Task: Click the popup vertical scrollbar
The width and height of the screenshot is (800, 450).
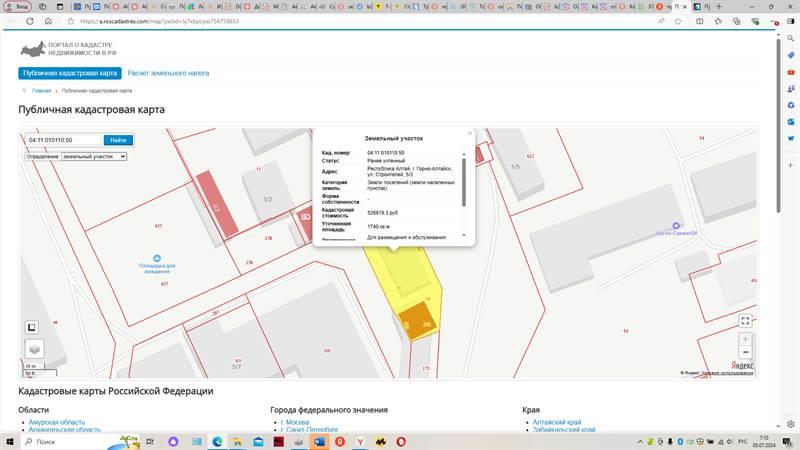Action: click(x=464, y=180)
